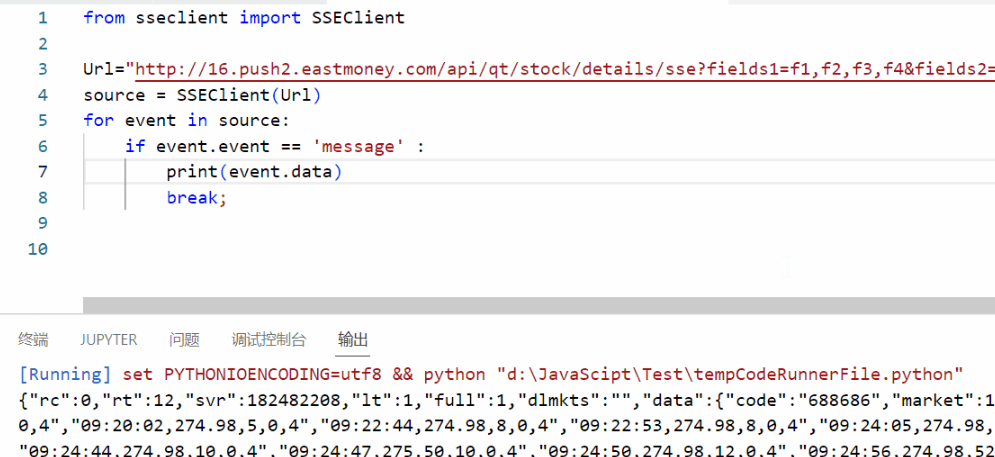The image size is (995, 457).
Task: Click line number 1 in the gutter
Action: 41,18
